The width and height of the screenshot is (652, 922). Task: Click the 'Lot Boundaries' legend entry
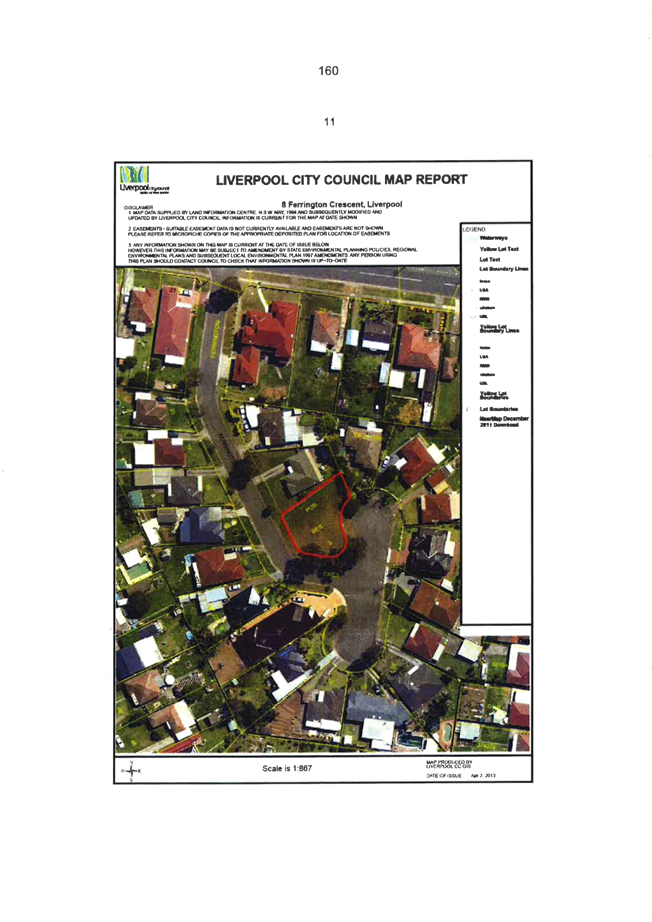[x=499, y=409]
